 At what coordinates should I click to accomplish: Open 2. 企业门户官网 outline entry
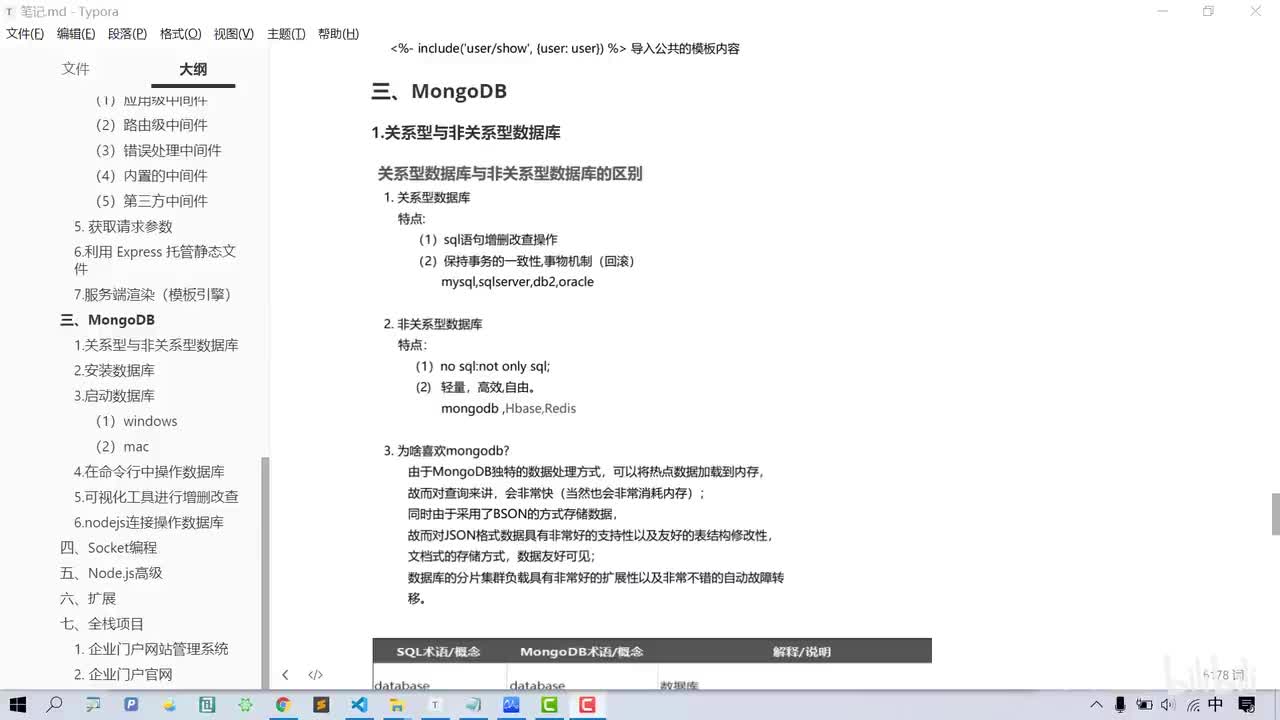[123, 674]
